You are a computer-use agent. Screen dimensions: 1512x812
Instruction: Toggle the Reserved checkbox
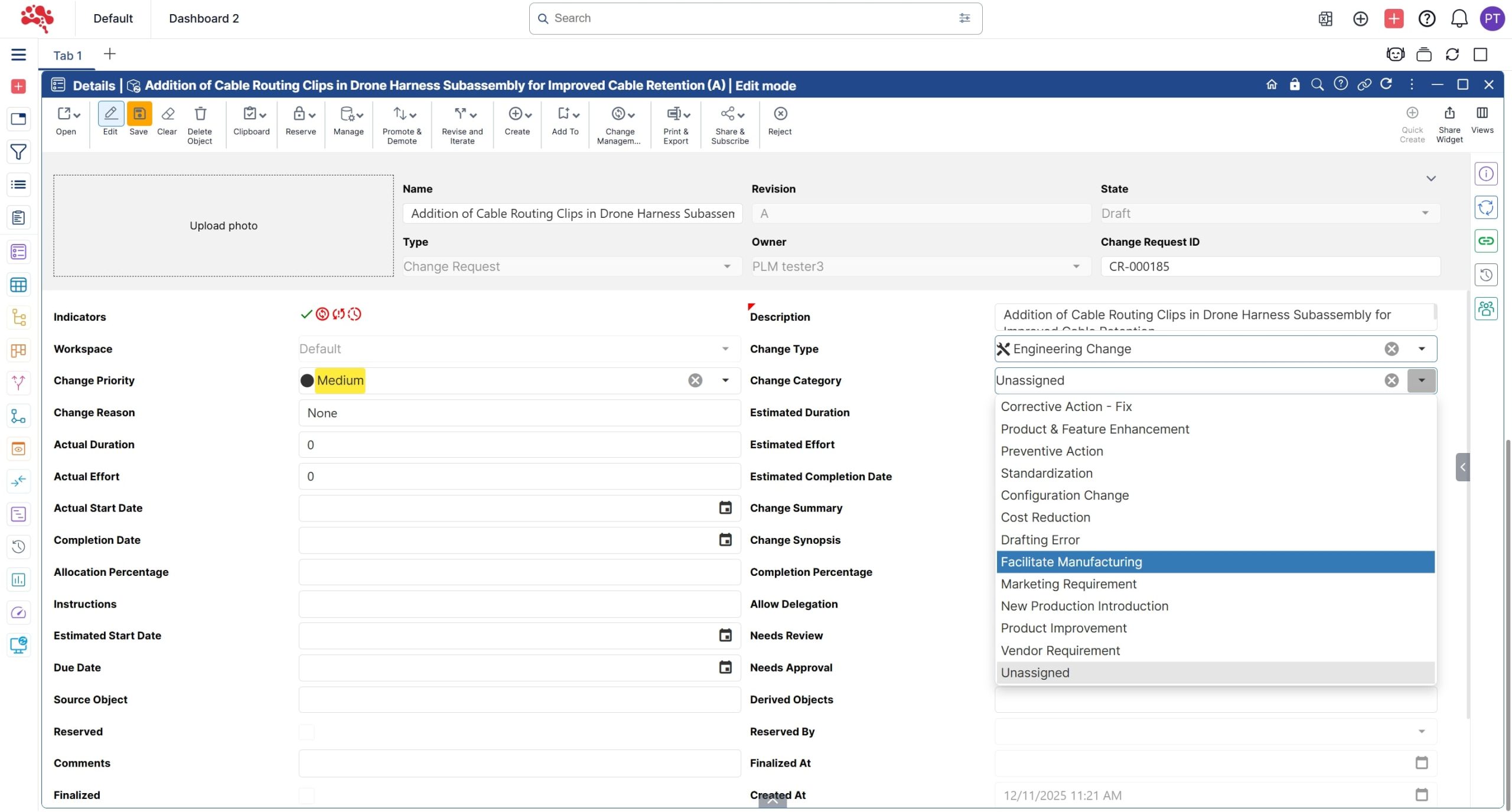tap(307, 732)
